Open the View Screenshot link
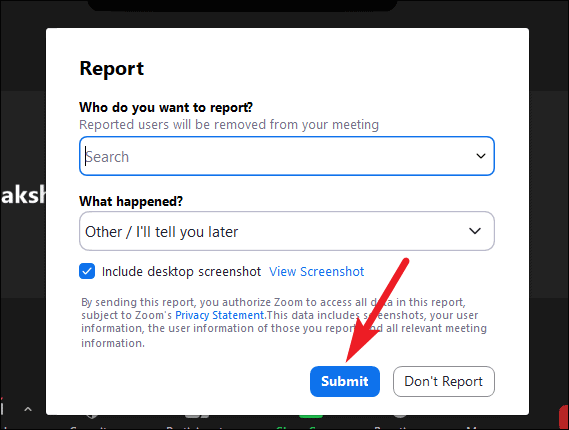 (316, 272)
